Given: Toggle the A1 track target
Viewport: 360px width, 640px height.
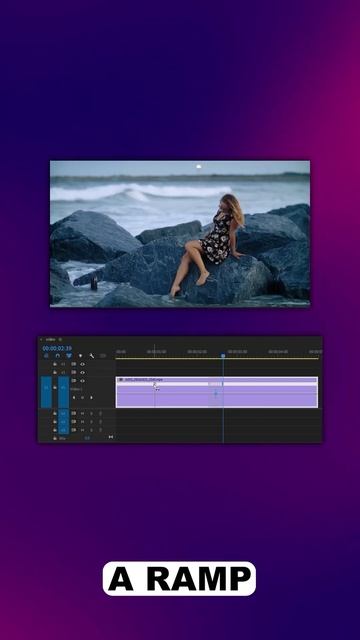Looking at the screenshot, I should (63, 413).
